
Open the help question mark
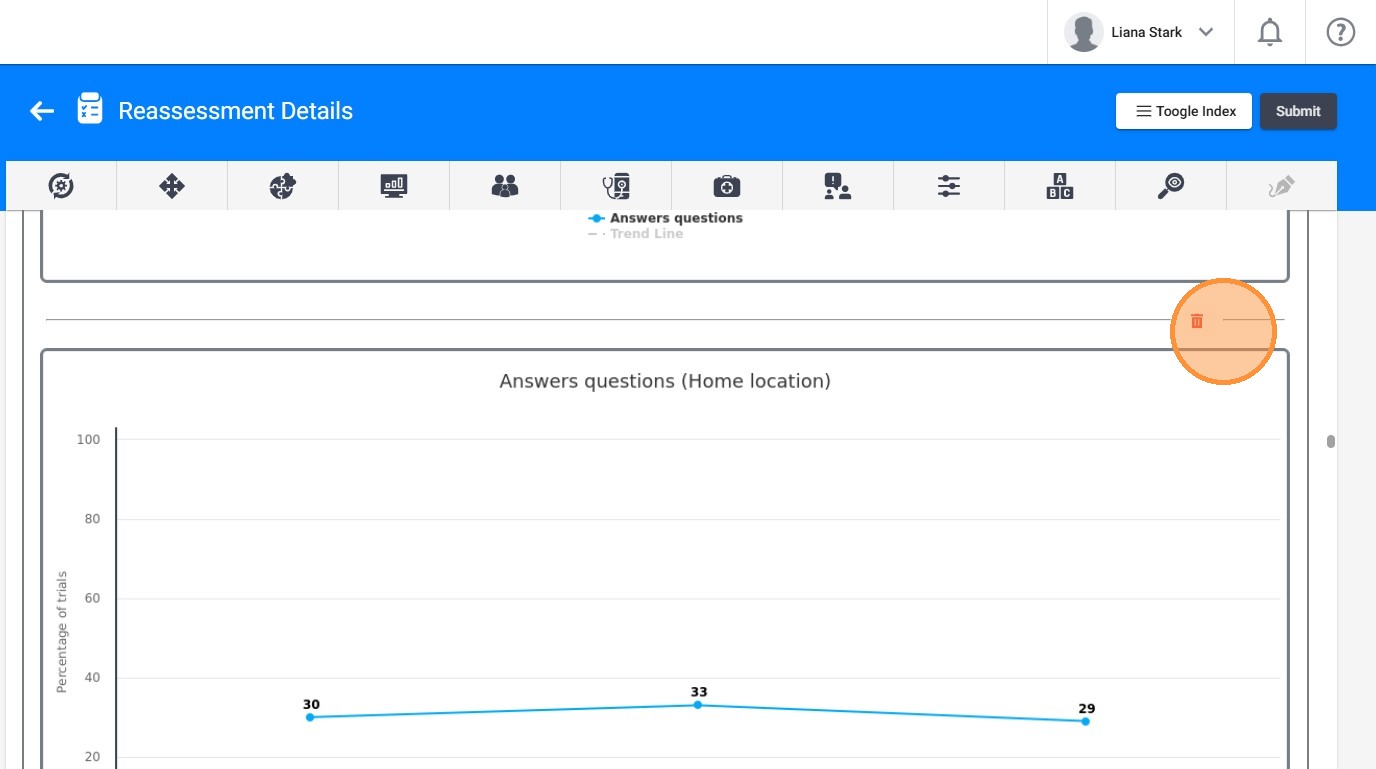1340,33
